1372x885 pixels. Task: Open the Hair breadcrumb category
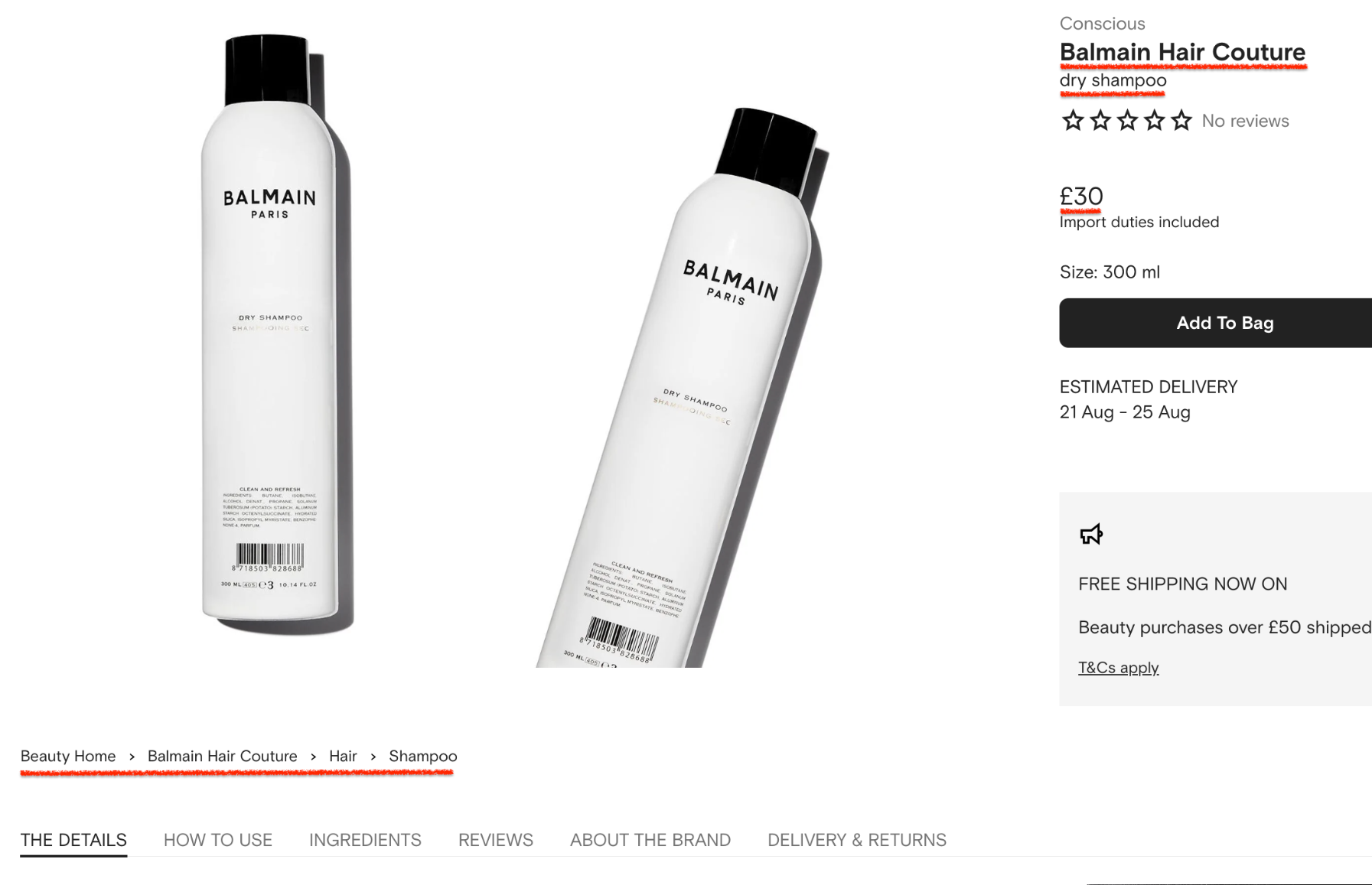[x=343, y=756]
